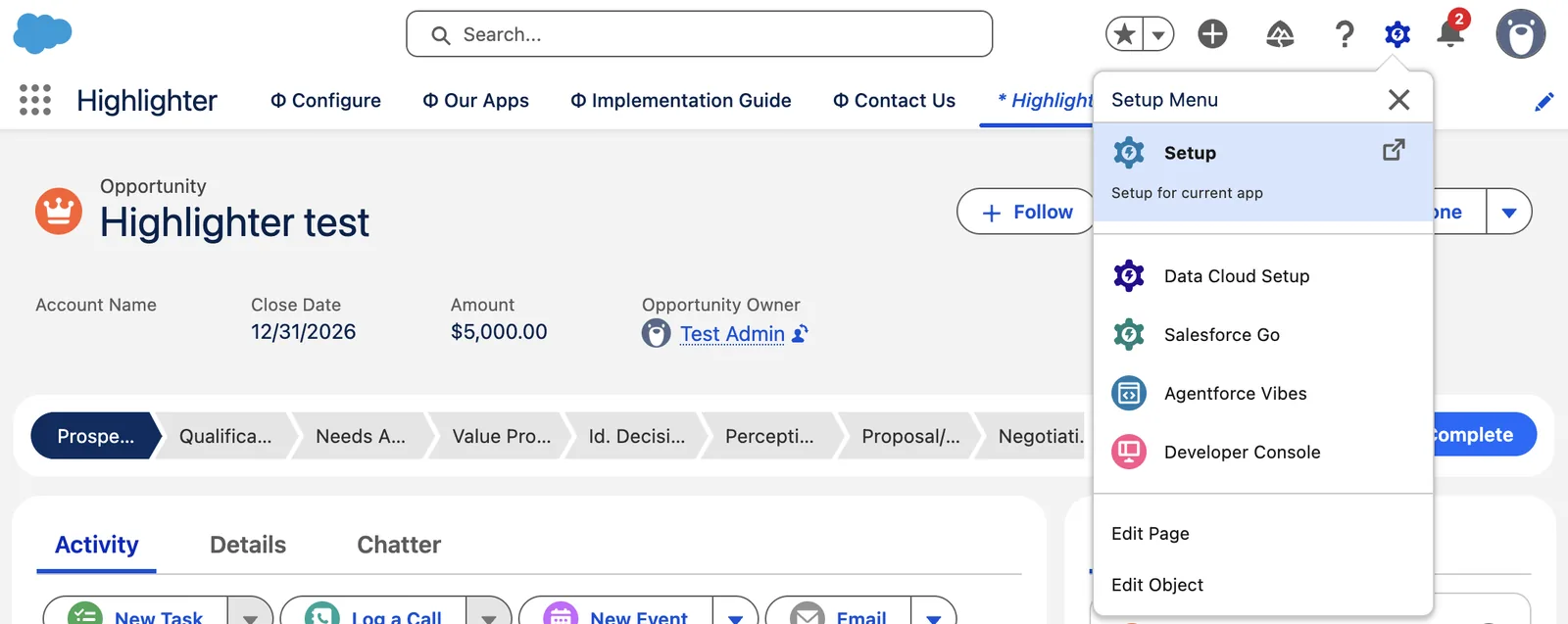Expand the Favorites list dropdown arrow

point(1158,34)
